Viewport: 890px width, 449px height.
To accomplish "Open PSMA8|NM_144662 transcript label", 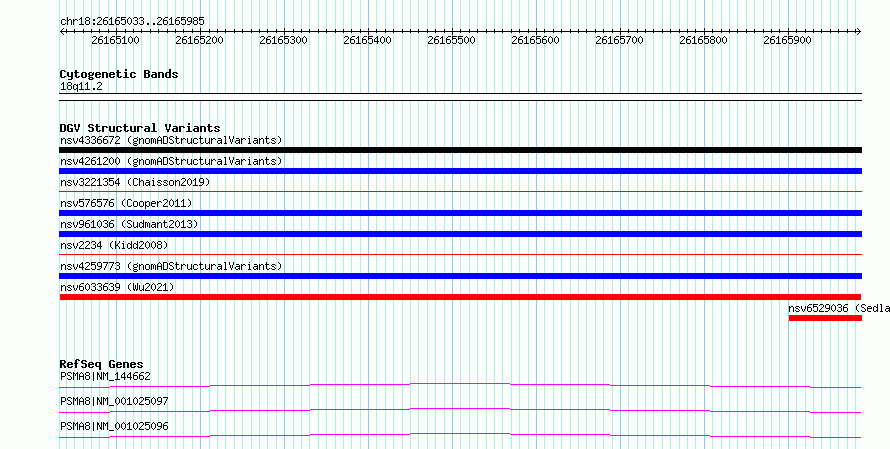I will pos(105,376).
